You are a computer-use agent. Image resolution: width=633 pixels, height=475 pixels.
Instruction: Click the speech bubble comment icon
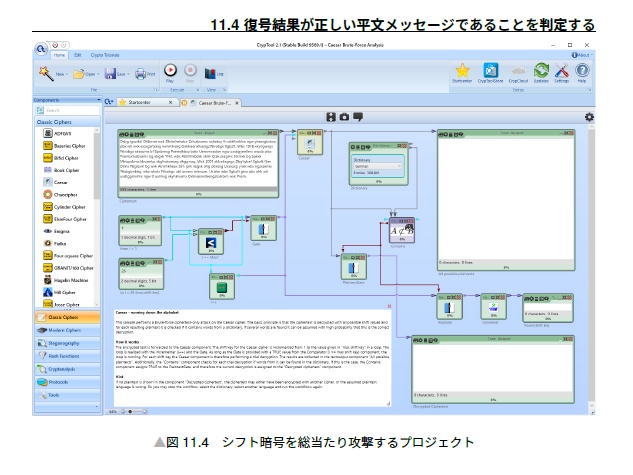pos(358,117)
